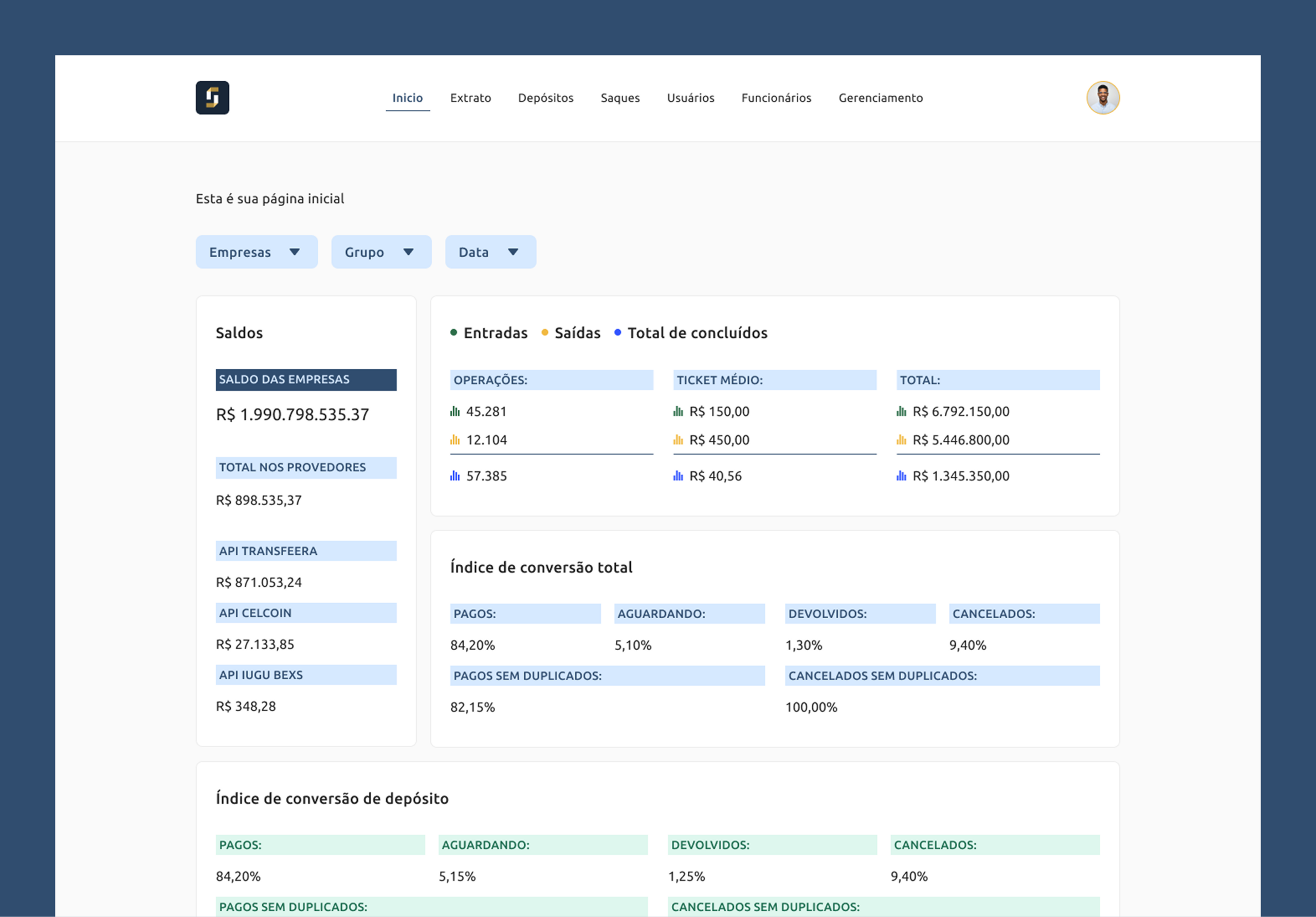This screenshot has width=1316, height=917.
Task: Open the Usuários tab
Action: coord(691,98)
